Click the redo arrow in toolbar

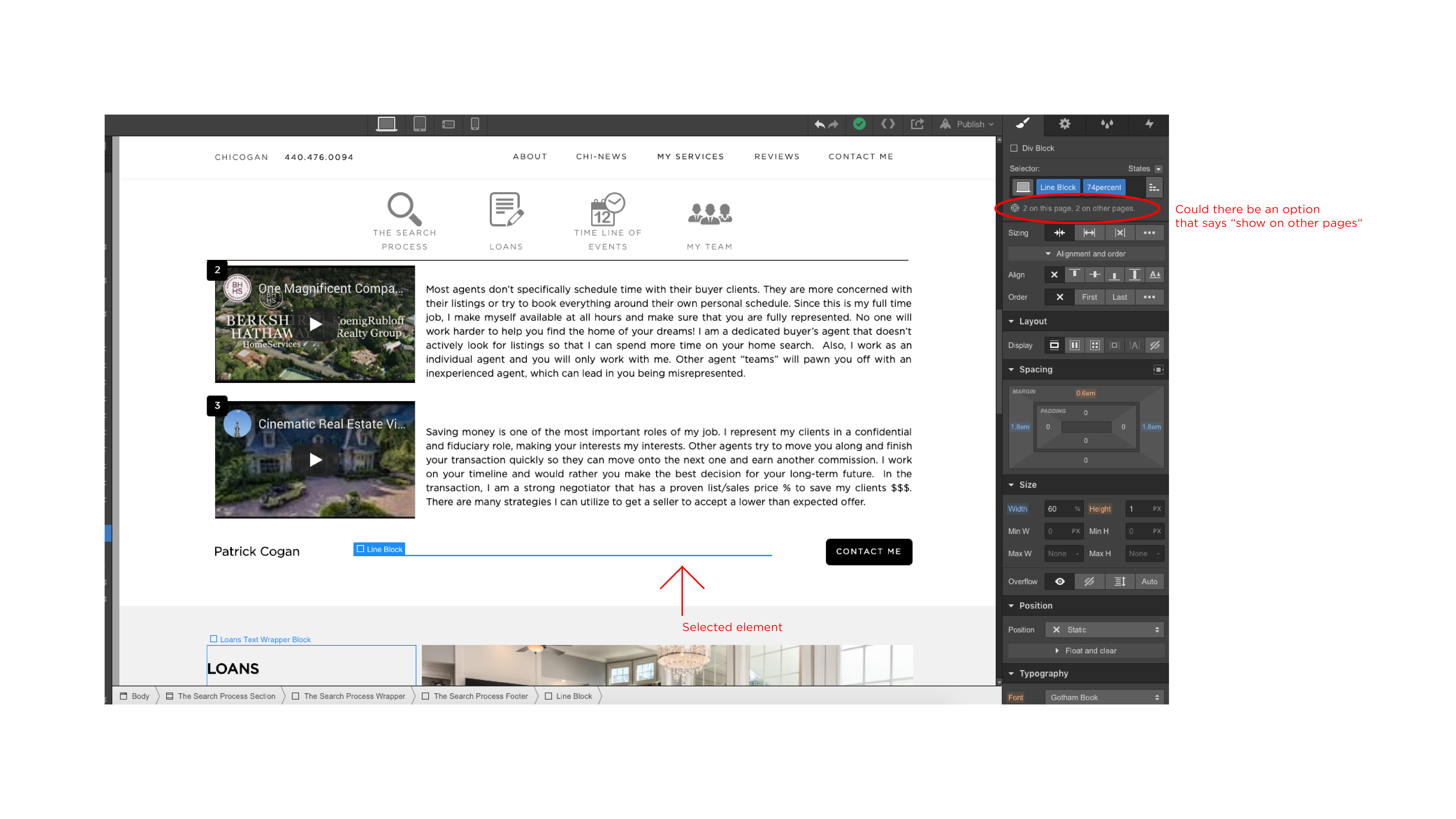[833, 124]
